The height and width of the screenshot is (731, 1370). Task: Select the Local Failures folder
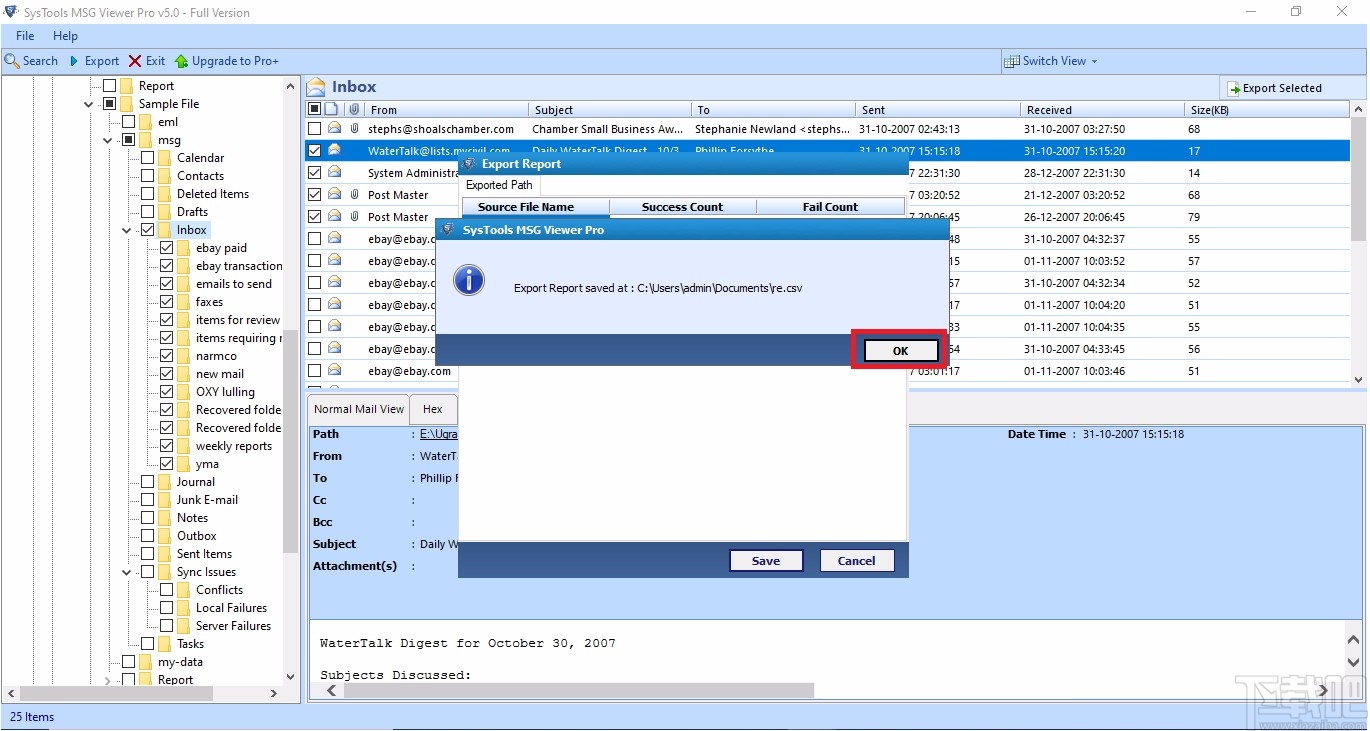click(232, 608)
